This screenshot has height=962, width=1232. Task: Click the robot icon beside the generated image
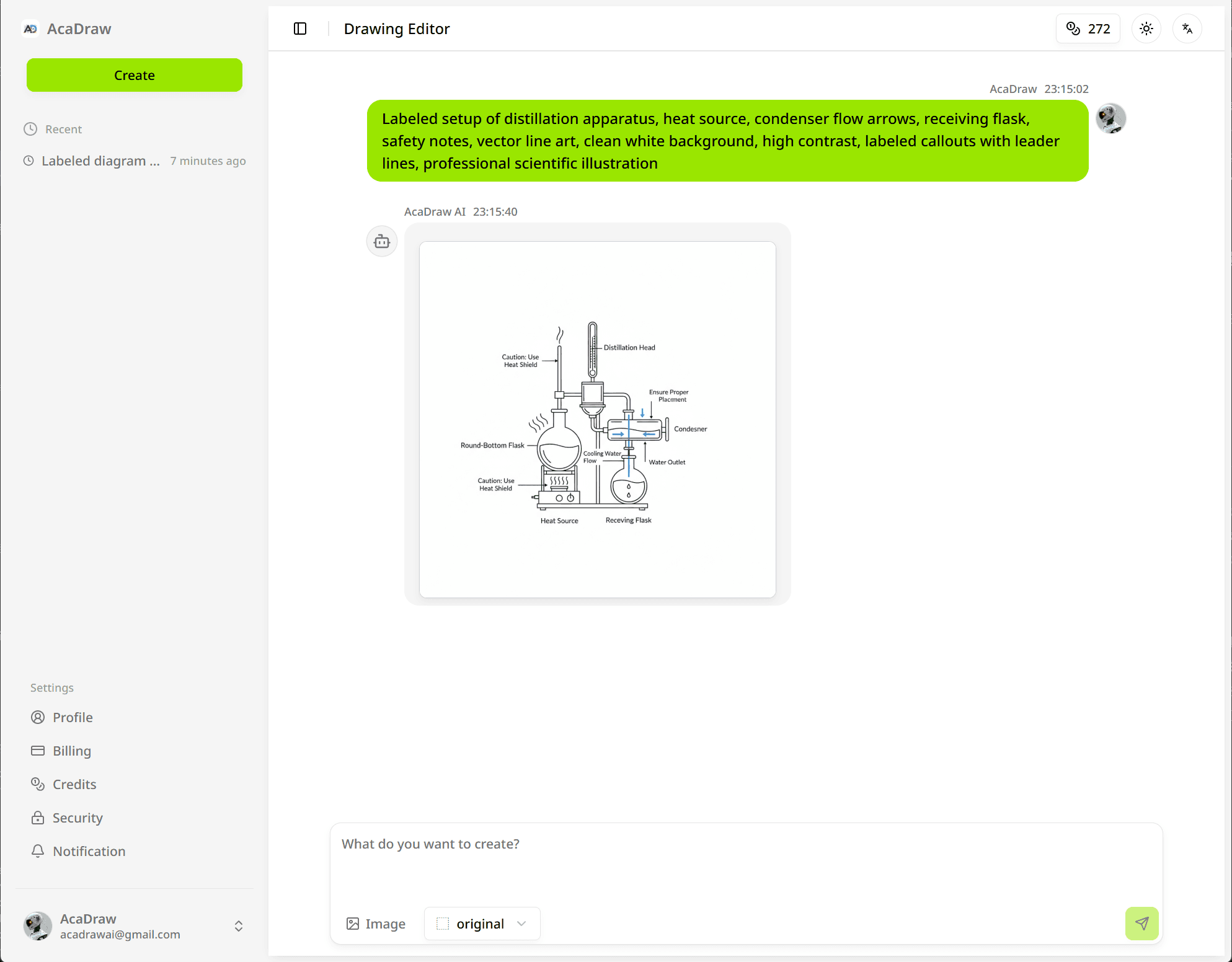pyautogui.click(x=381, y=241)
